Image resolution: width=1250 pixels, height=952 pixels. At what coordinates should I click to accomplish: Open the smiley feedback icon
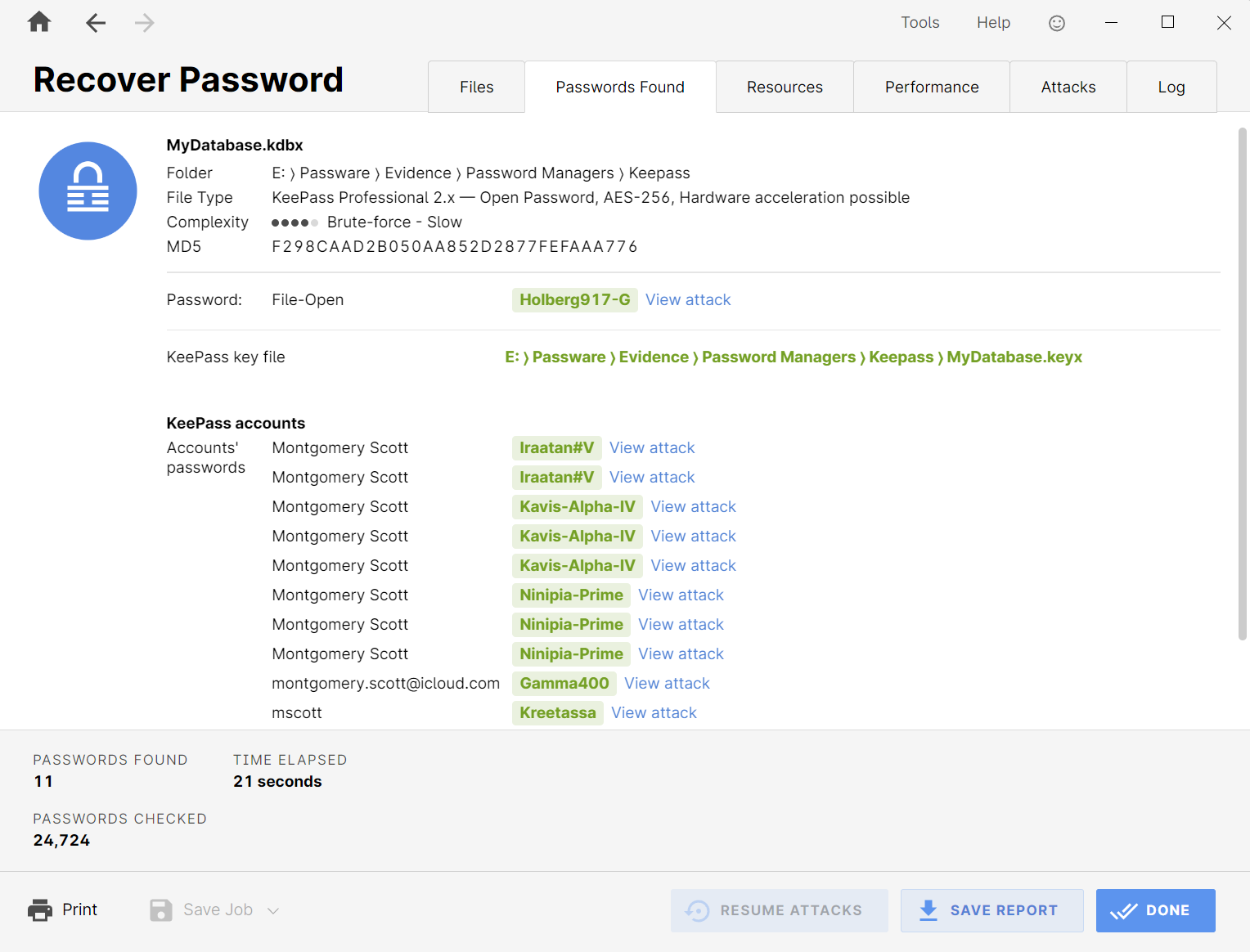pyautogui.click(x=1056, y=23)
